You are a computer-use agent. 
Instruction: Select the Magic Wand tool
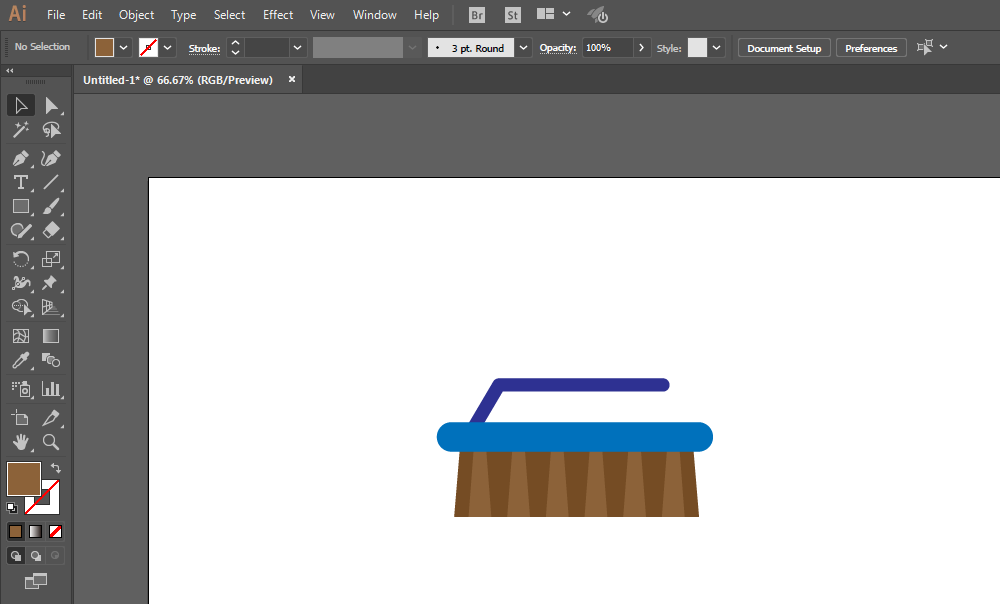pos(20,130)
